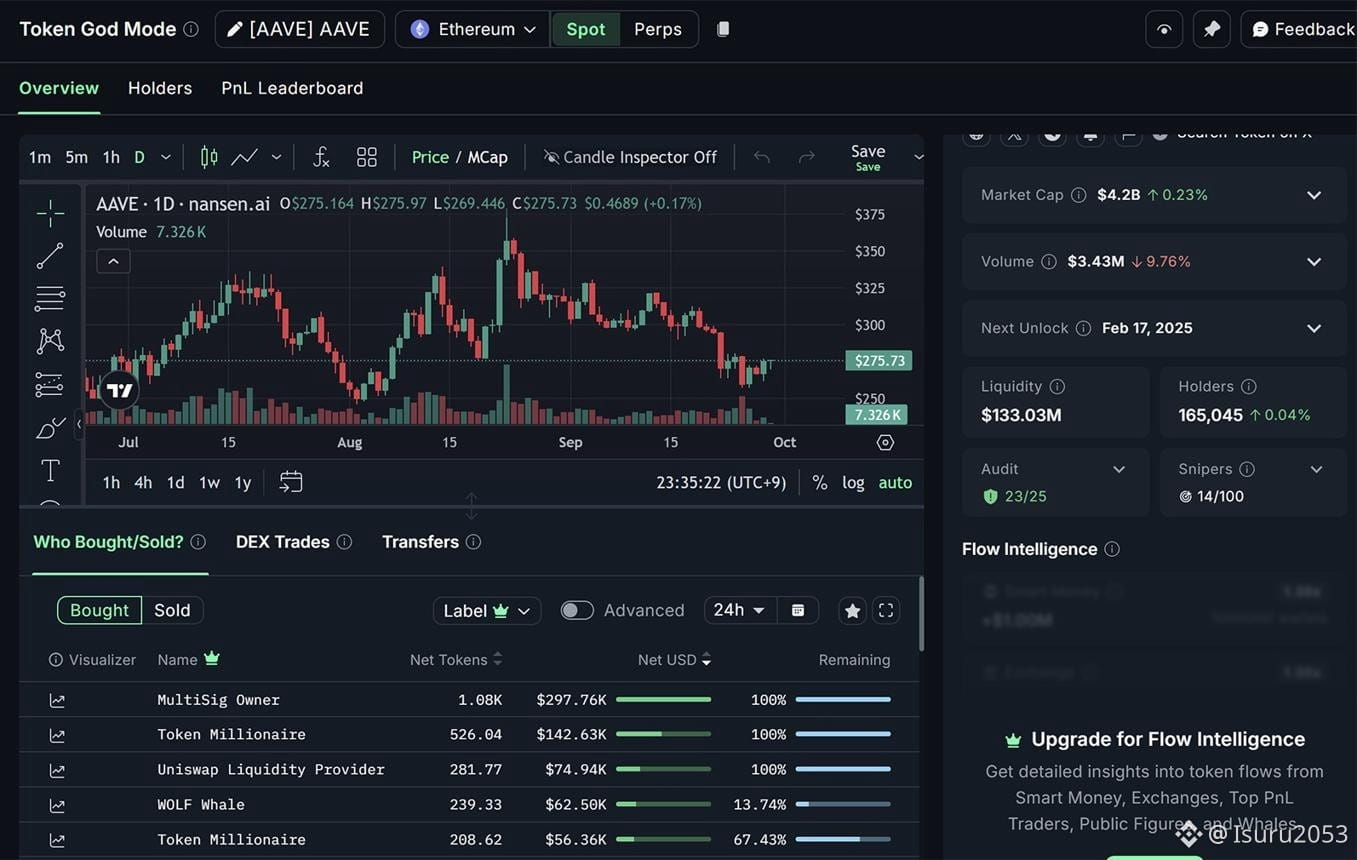
Task: Edit the [AAVE] AAVE token selector
Action: click(300, 29)
